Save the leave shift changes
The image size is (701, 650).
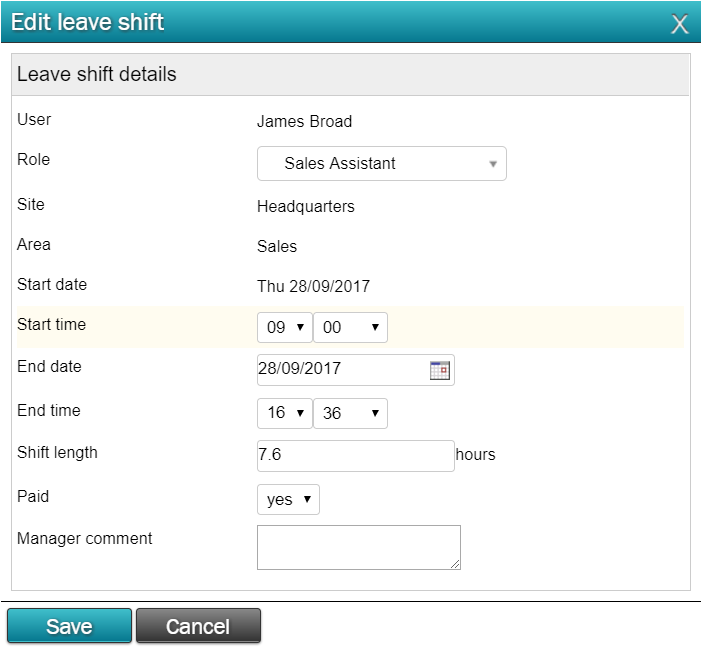(69, 625)
